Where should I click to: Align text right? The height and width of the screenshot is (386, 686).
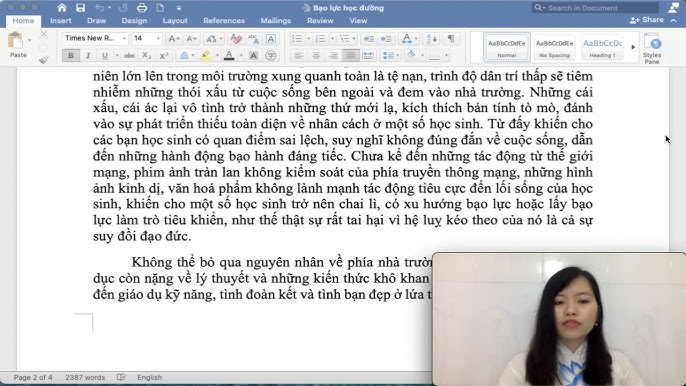(x=333, y=56)
